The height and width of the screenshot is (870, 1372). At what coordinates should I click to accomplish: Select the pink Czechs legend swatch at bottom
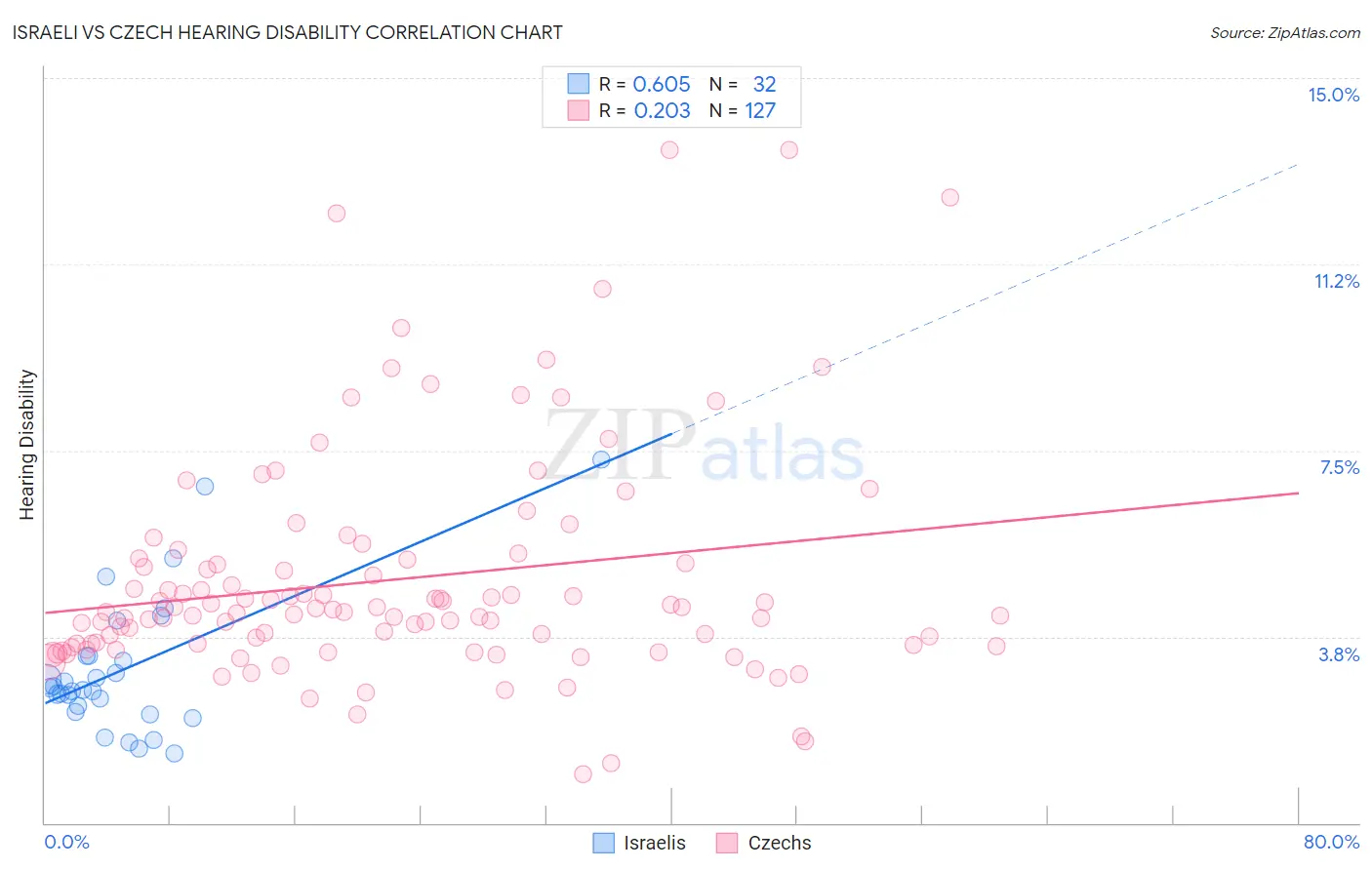726,843
